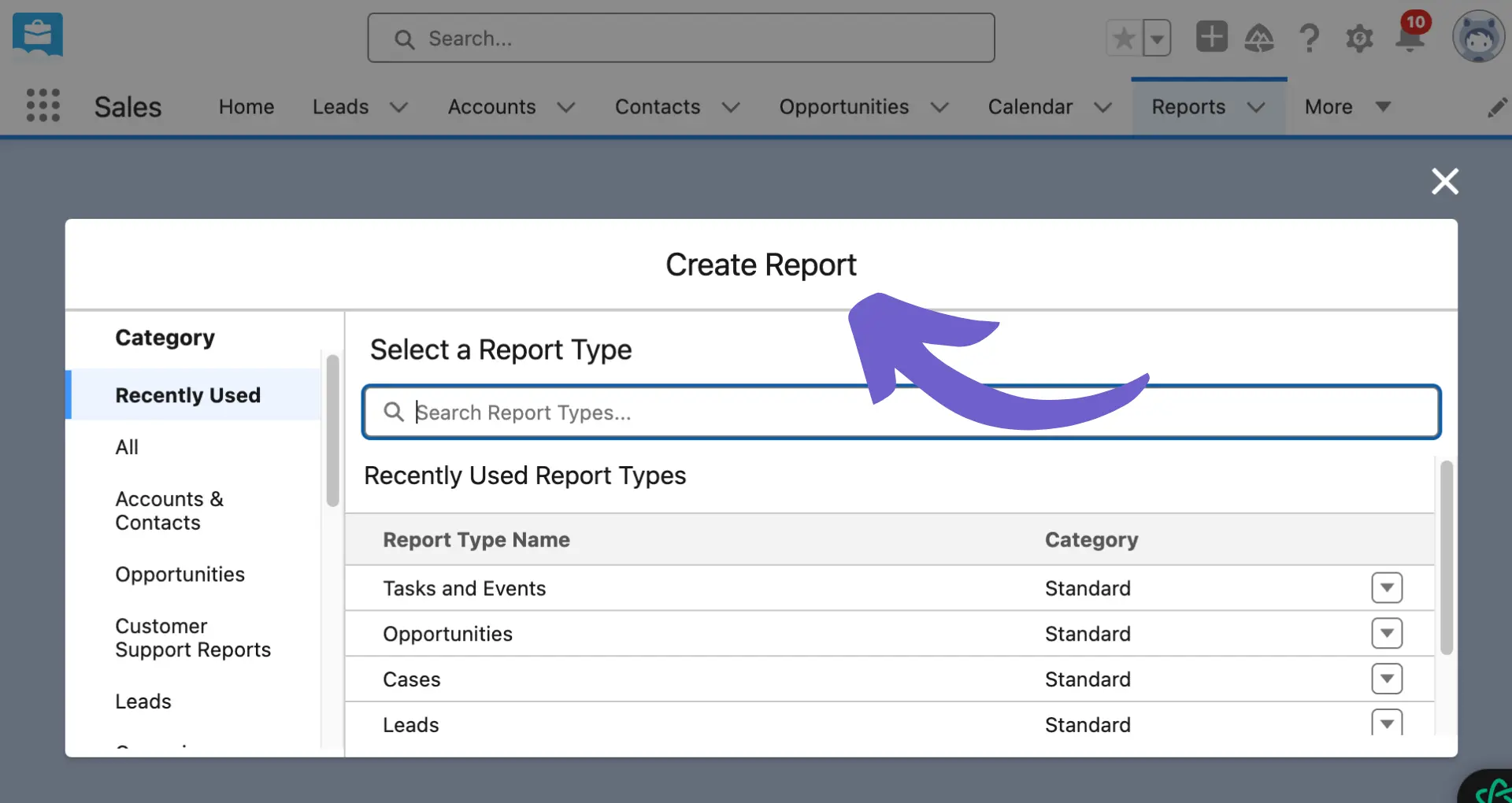Click the category list scrollbar

(332, 431)
